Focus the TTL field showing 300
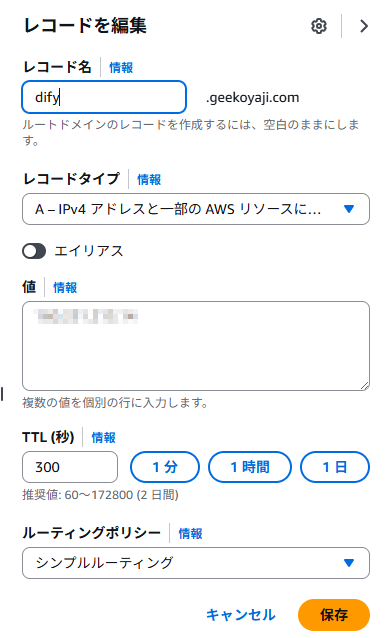 coord(70,467)
